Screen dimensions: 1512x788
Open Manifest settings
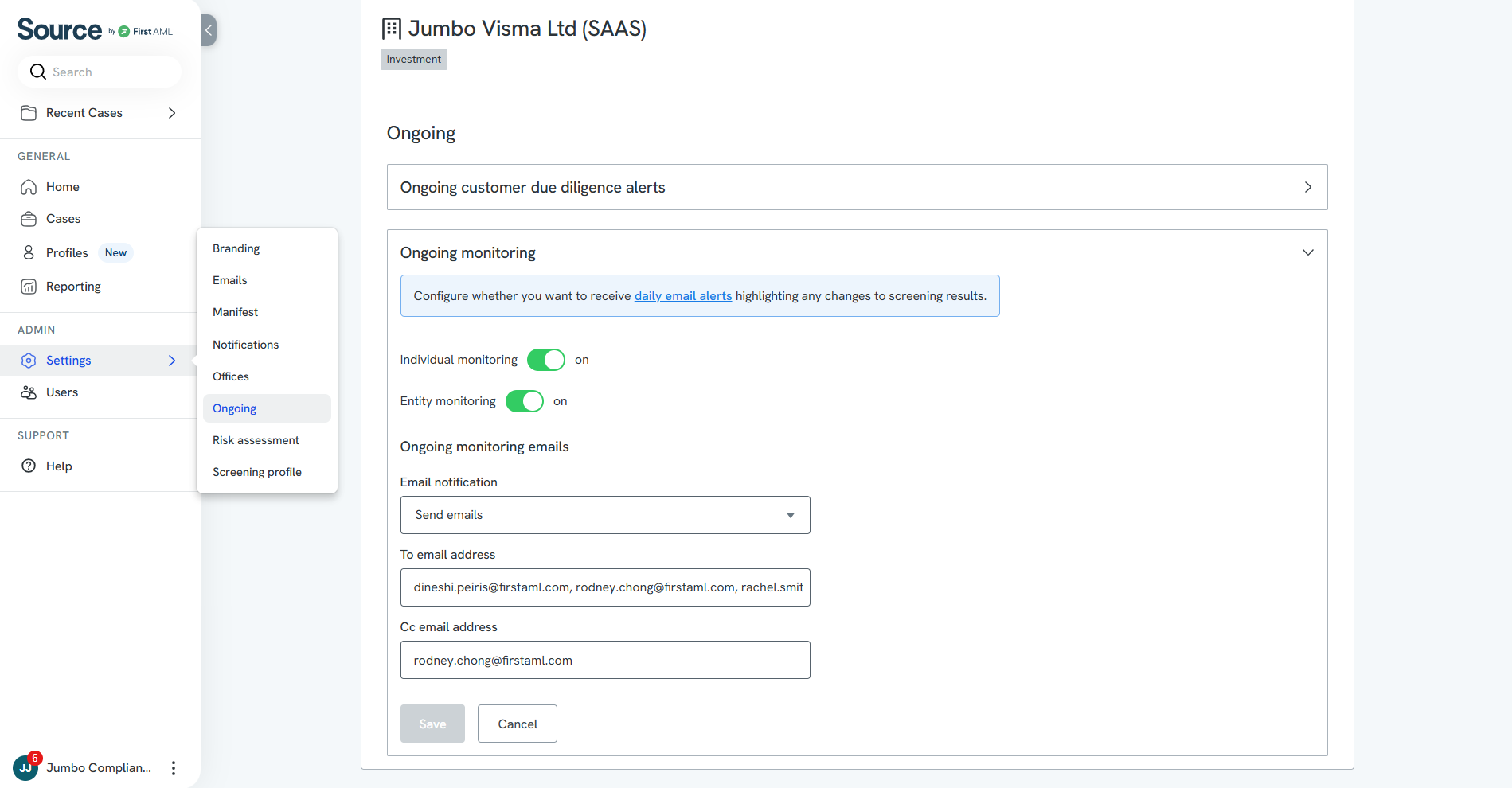pyautogui.click(x=267, y=312)
